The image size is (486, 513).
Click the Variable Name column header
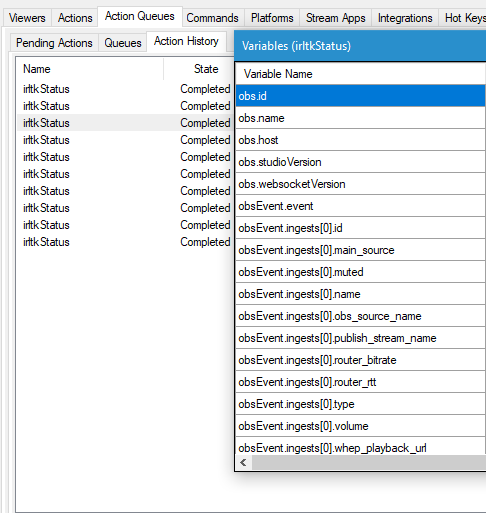coord(360,74)
